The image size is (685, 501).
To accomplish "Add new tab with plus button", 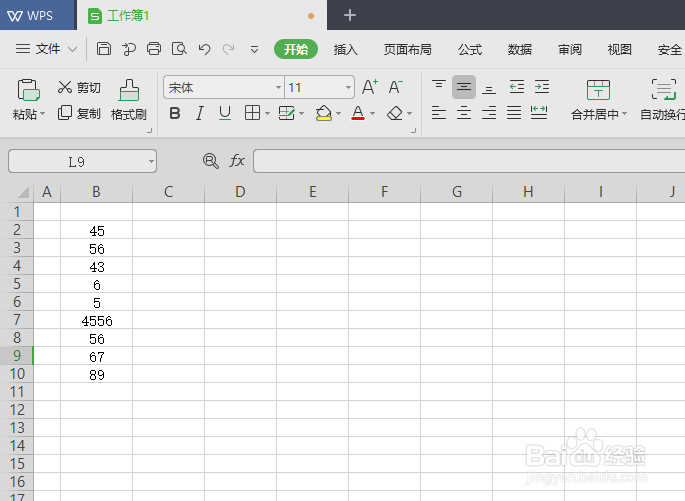I will [349, 15].
